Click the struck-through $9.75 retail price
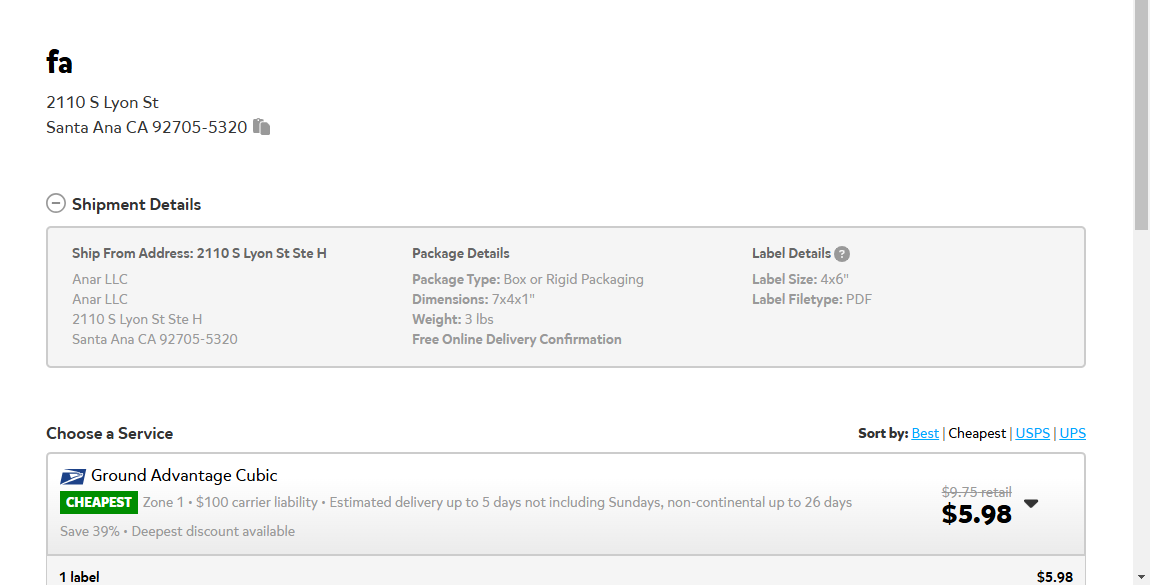The image size is (1150, 585). point(976,492)
